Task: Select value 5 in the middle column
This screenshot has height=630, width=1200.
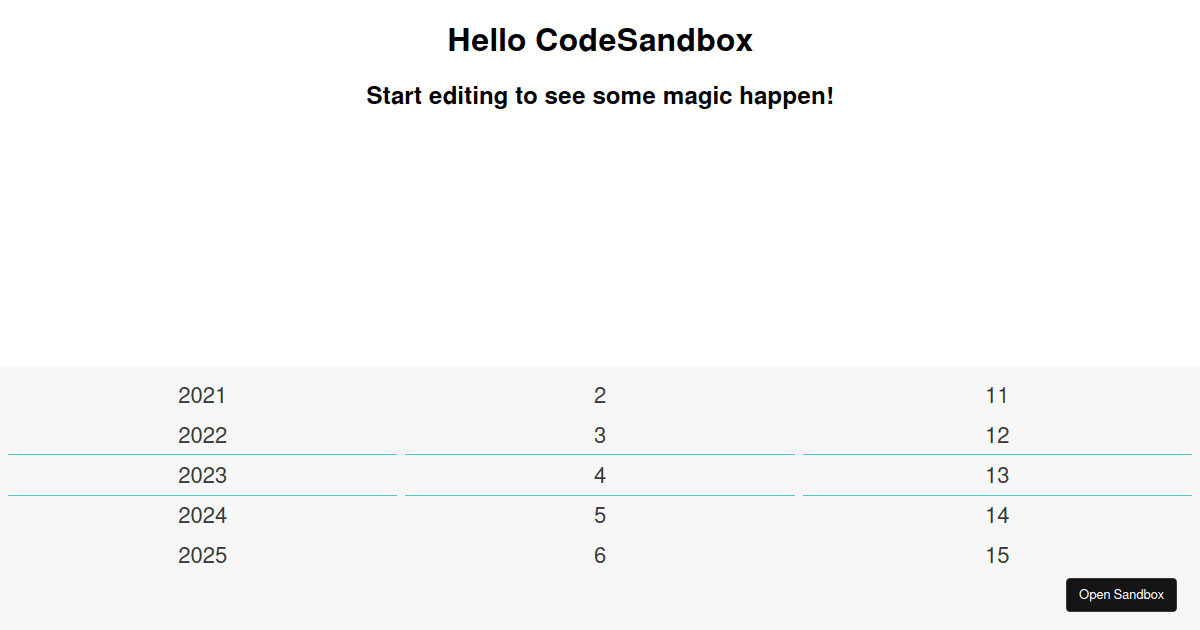Action: click(x=600, y=515)
